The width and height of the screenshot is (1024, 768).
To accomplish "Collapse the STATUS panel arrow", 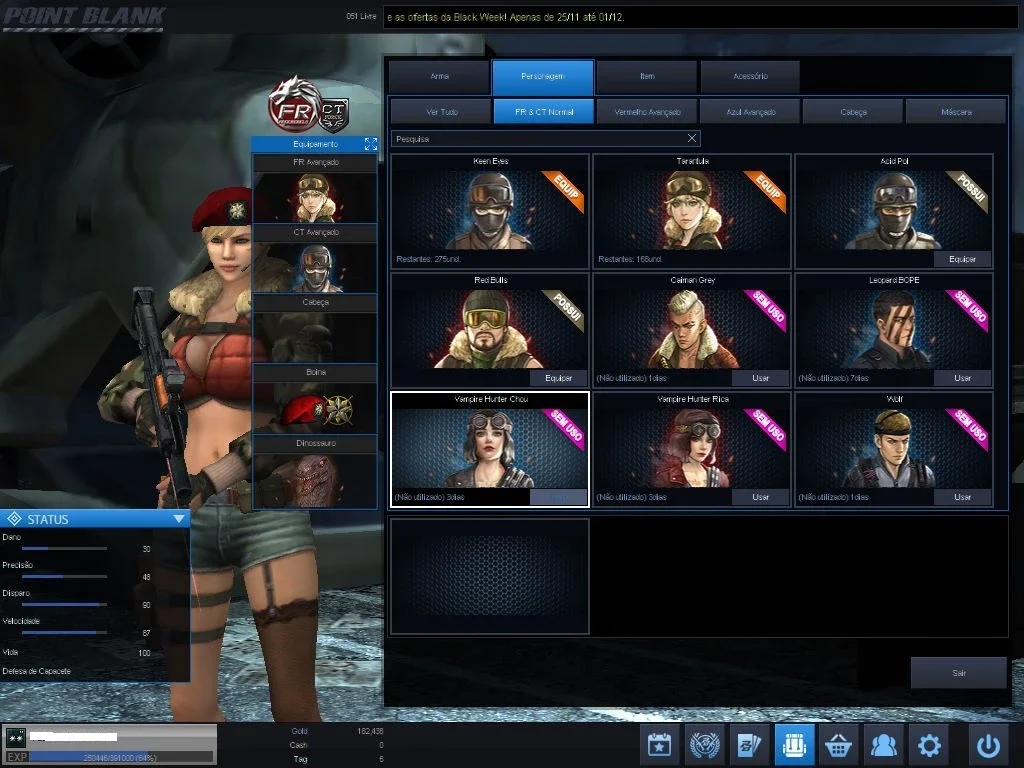I will point(179,519).
